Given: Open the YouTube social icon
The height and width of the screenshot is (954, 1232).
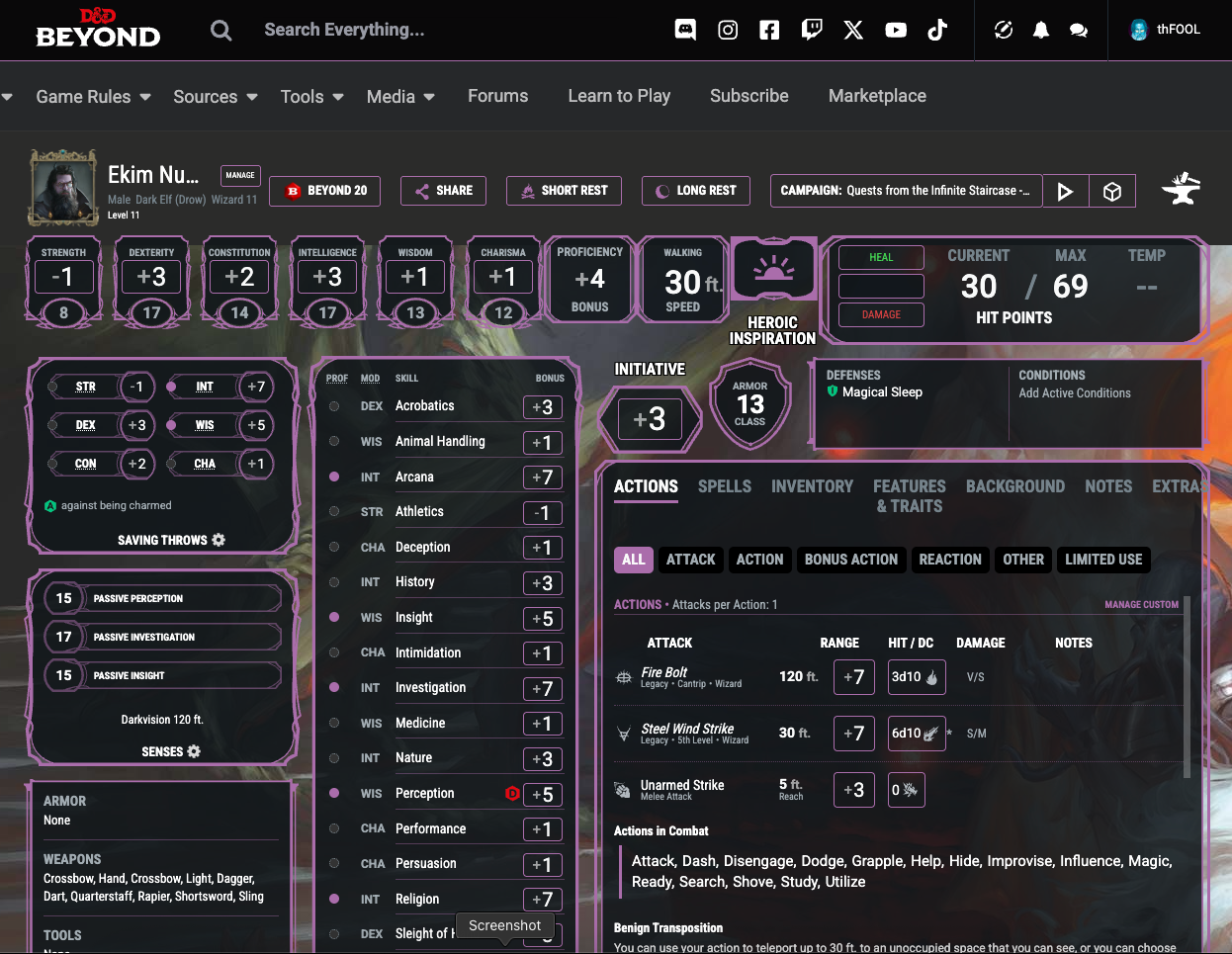Looking at the screenshot, I should 896,30.
